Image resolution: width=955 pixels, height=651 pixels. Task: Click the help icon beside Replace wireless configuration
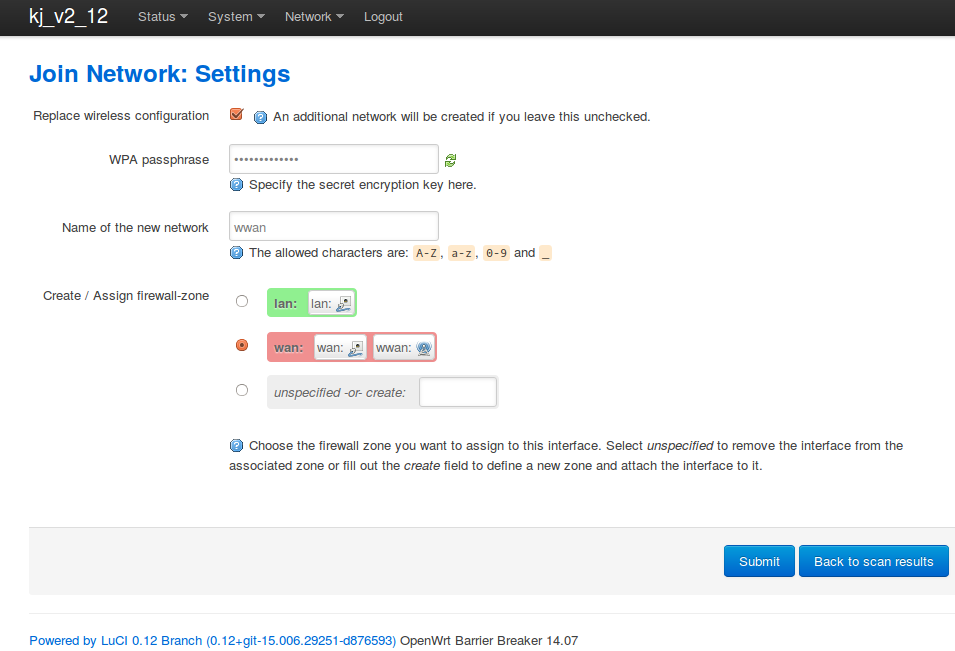pyautogui.click(x=260, y=117)
